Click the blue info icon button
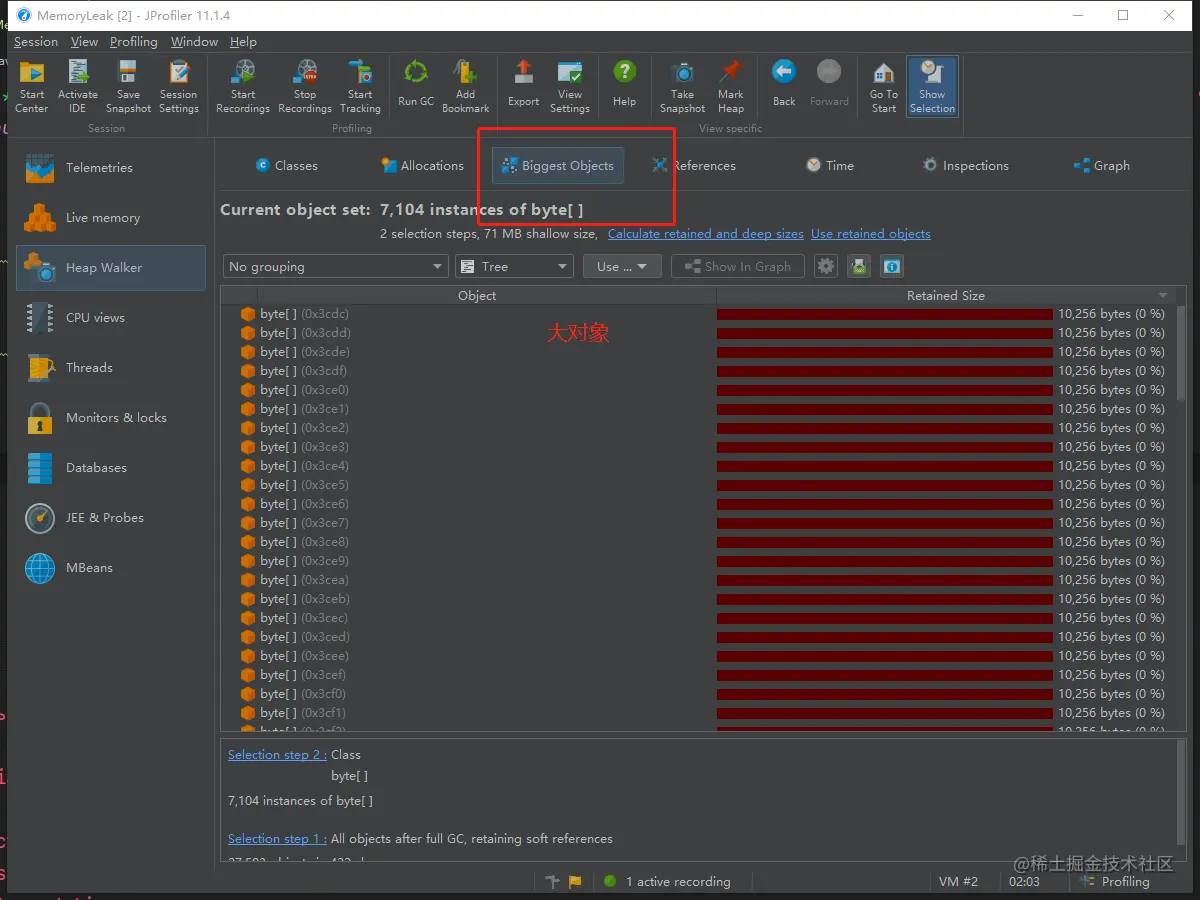Image resolution: width=1200 pixels, height=900 pixels. point(892,267)
